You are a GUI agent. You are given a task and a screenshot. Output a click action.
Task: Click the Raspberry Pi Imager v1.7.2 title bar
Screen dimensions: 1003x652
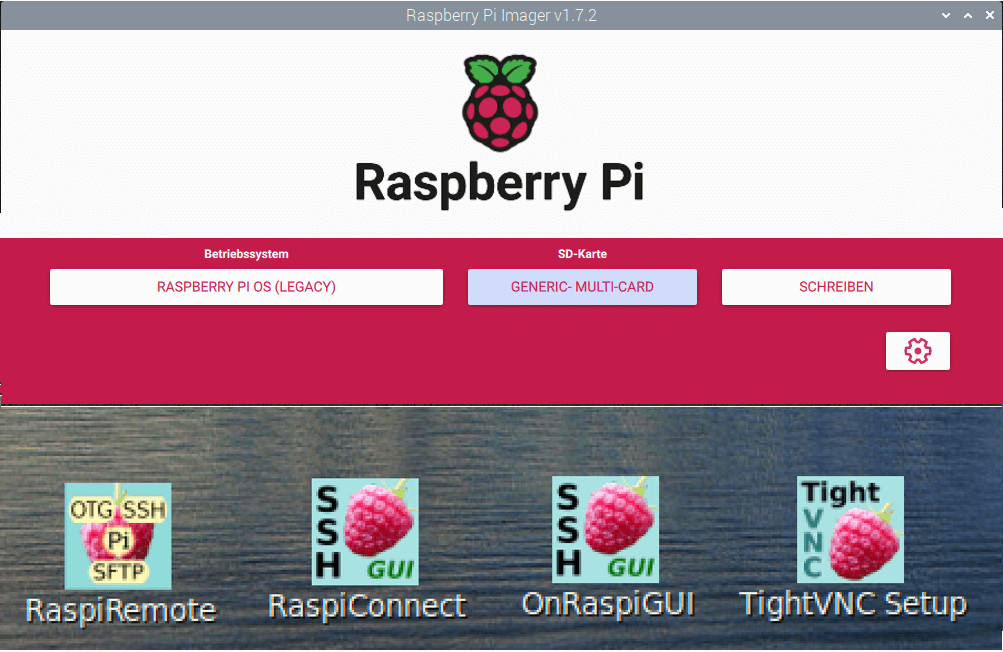pos(502,15)
